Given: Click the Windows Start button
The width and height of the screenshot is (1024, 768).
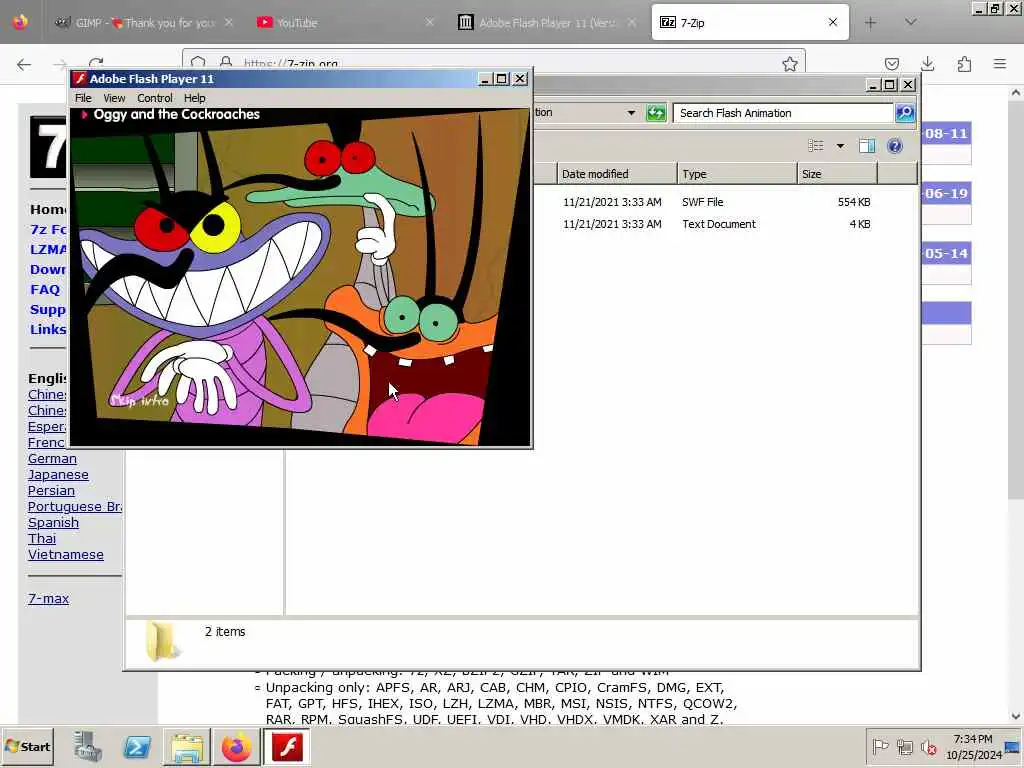Looking at the screenshot, I should pyautogui.click(x=27, y=746).
